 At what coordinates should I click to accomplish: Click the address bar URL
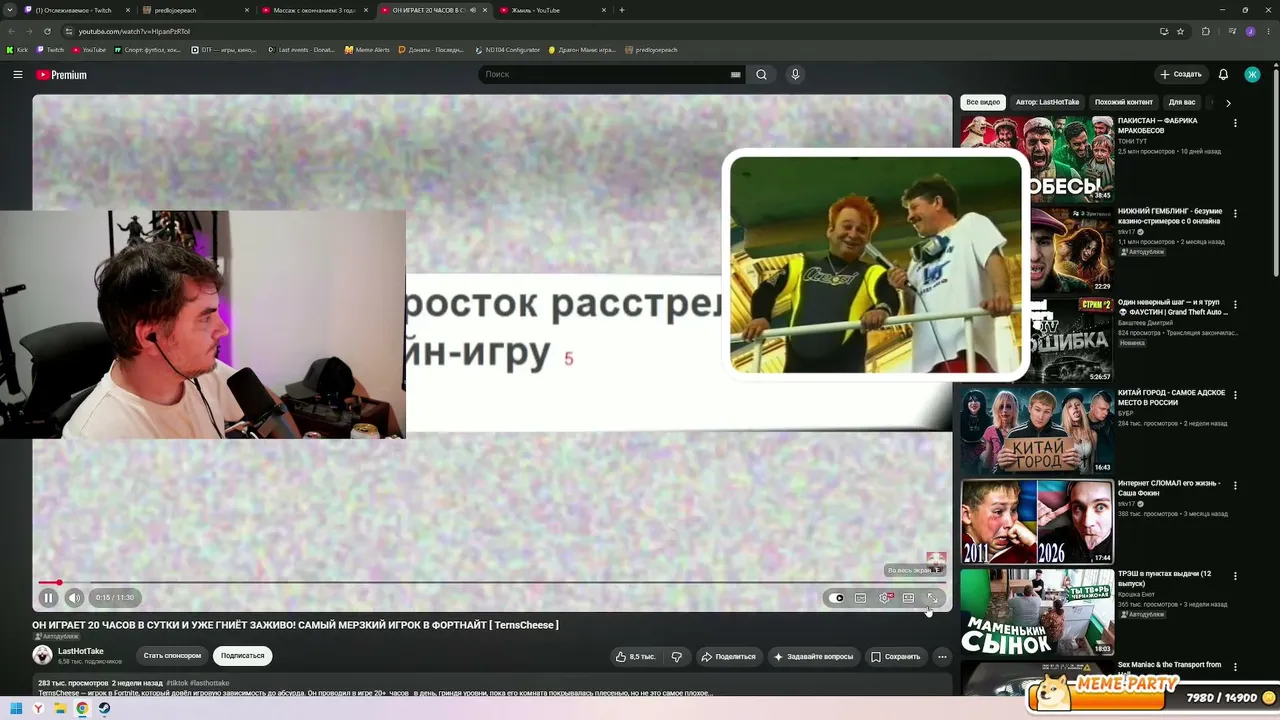[x=134, y=31]
